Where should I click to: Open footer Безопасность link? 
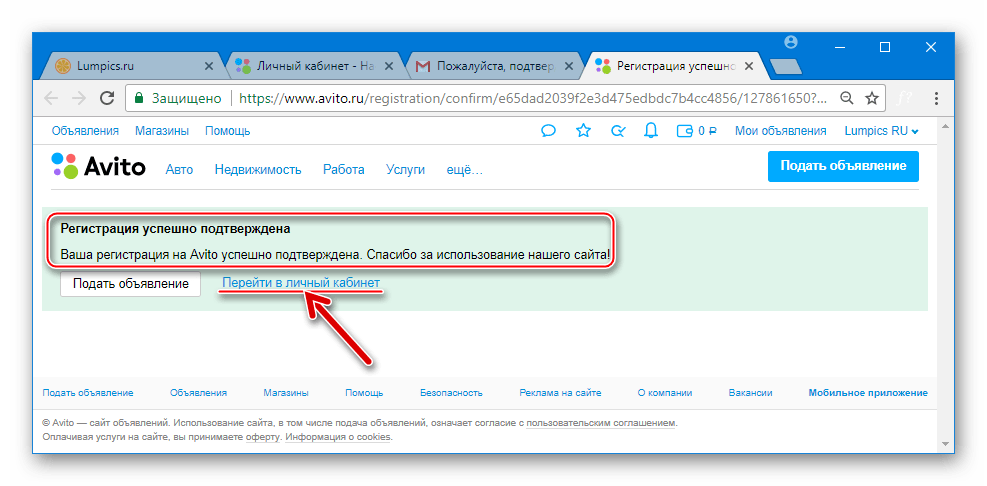(x=451, y=393)
